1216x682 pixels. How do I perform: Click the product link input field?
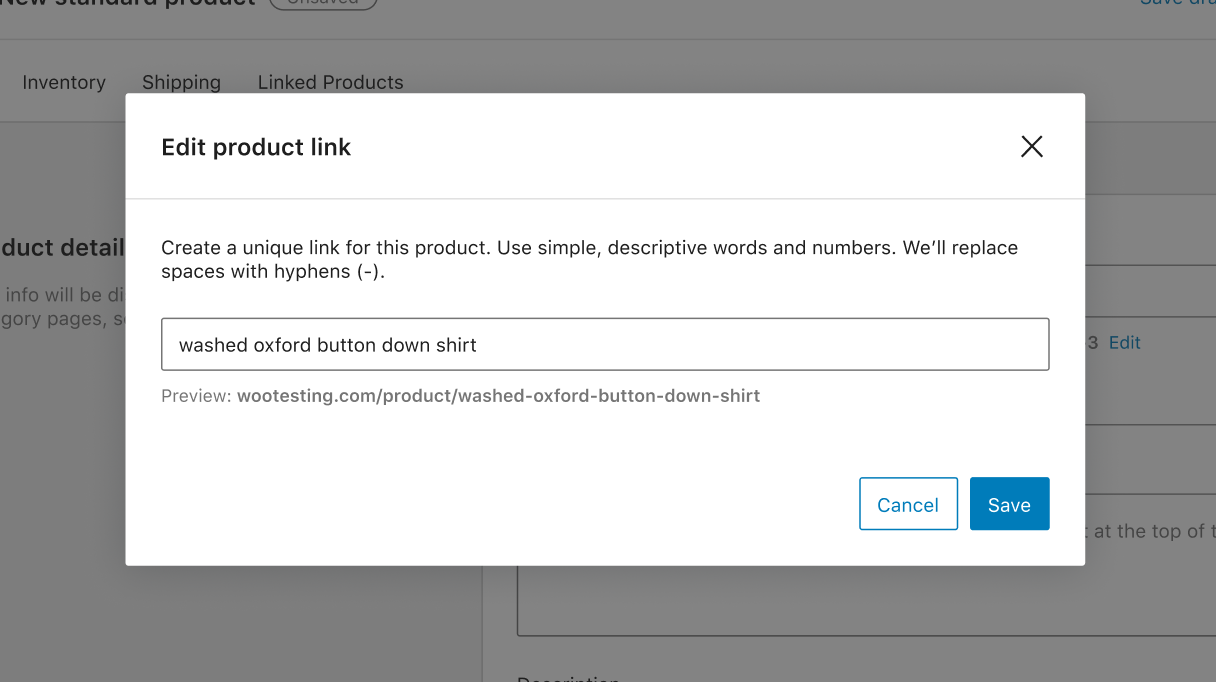click(x=605, y=343)
